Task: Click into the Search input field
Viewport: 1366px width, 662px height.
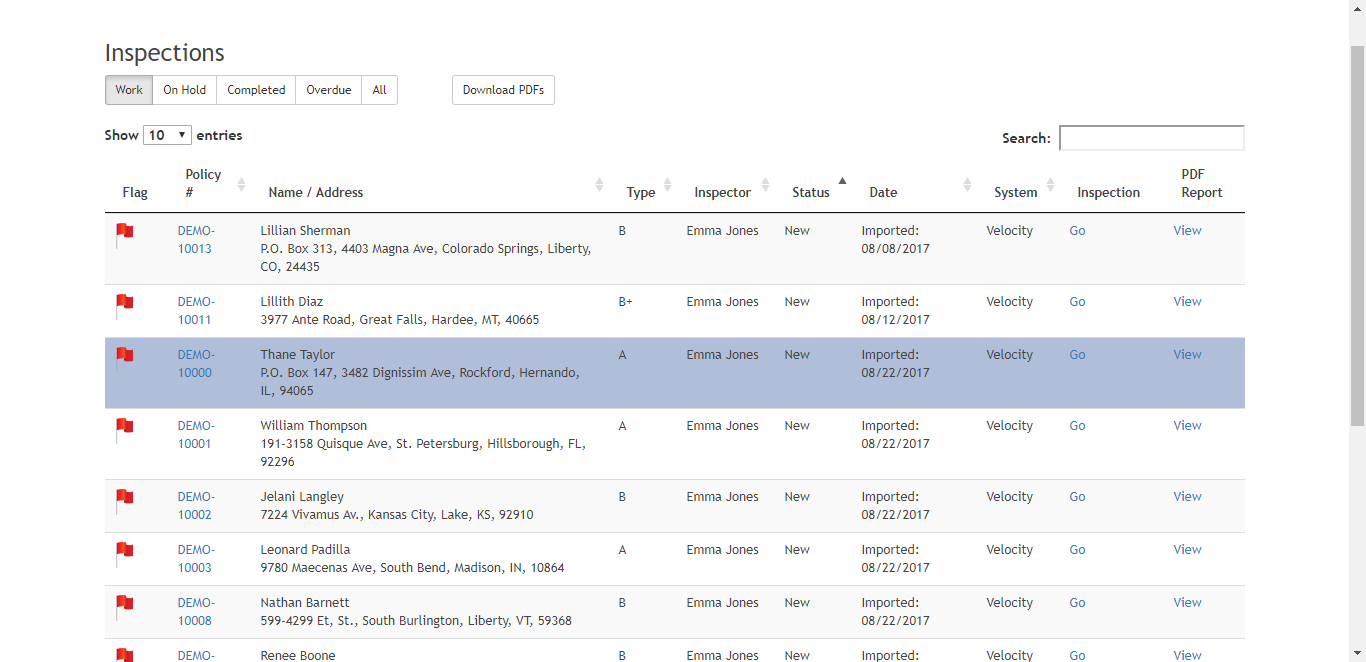Action: tap(1151, 138)
